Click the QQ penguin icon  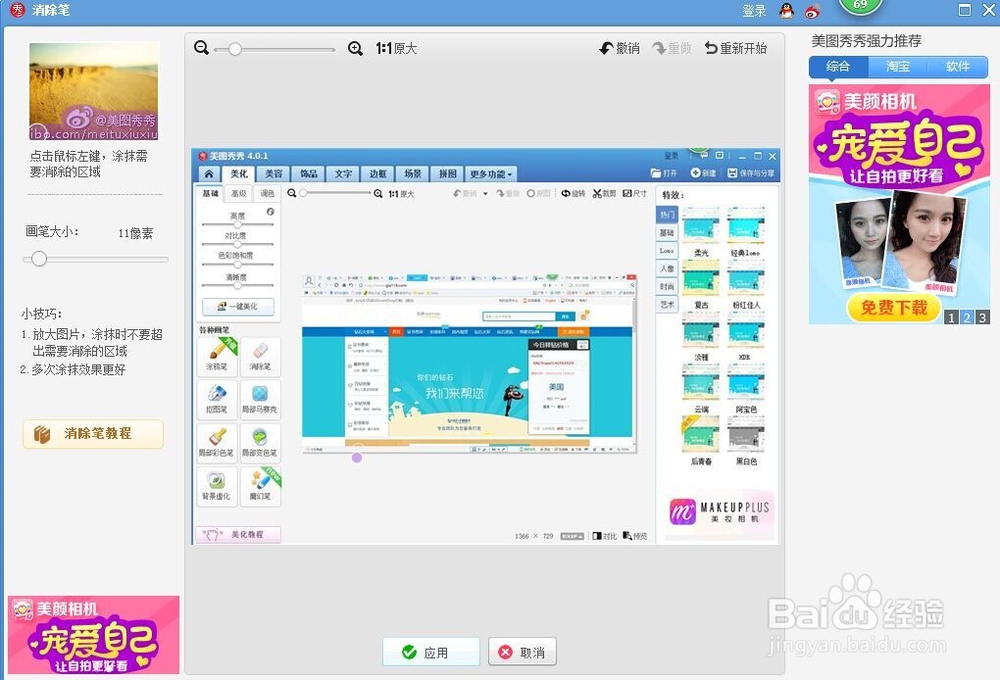[x=786, y=10]
